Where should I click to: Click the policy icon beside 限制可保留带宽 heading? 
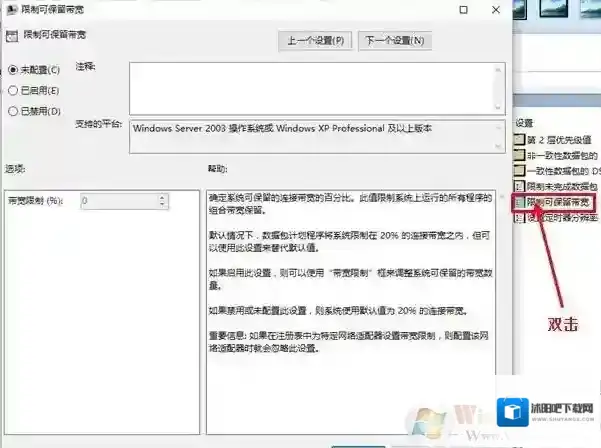pyautogui.click(x=12, y=36)
